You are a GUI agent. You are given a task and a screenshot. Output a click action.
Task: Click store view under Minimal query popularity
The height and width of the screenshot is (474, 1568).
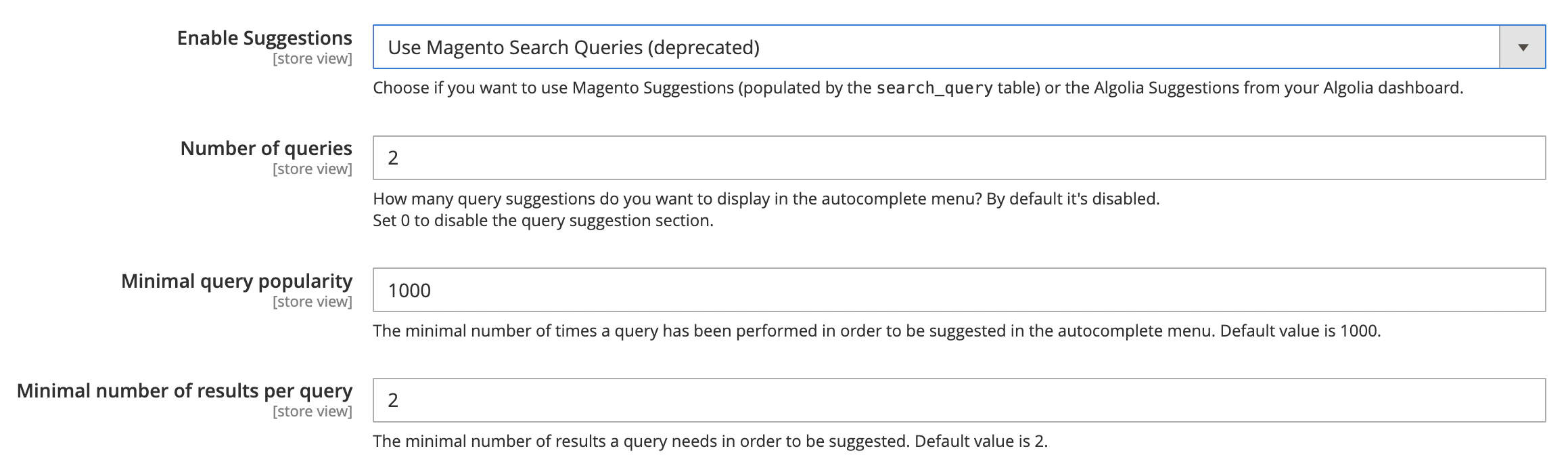313,301
